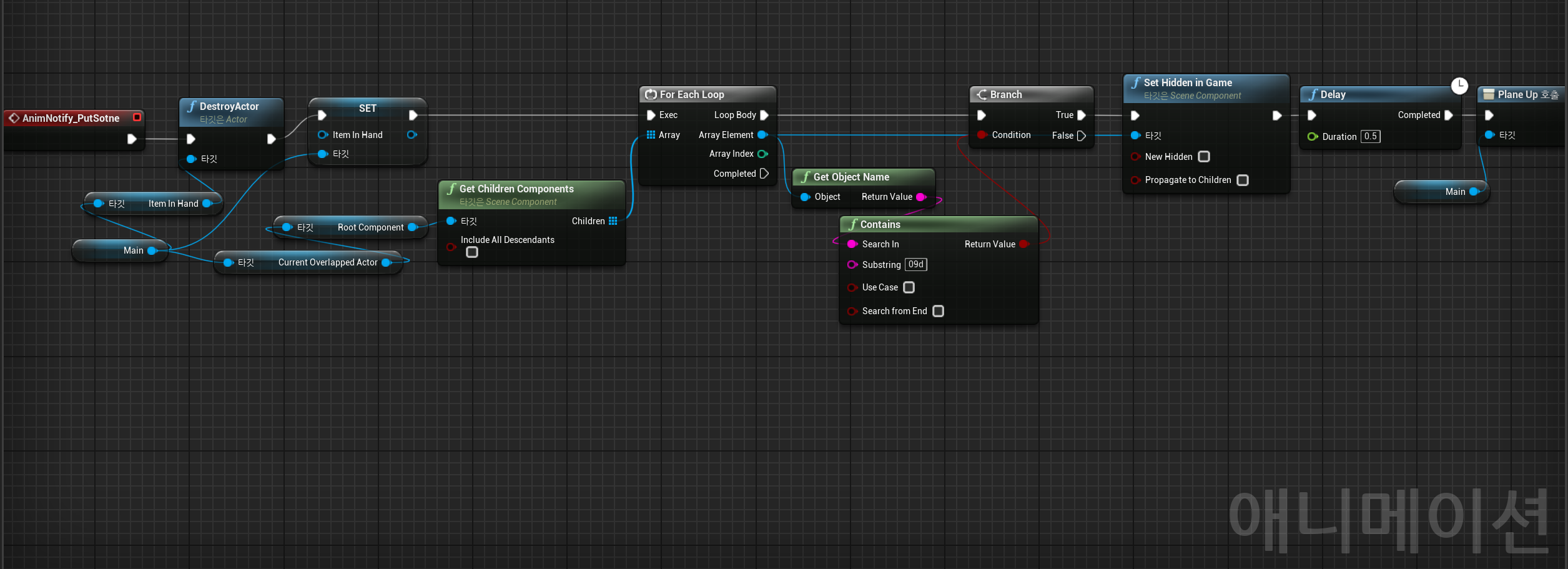The image size is (1568, 569).
Task: Click the red diamond icon on AnimNotify_PutSotne
Action: point(14,117)
